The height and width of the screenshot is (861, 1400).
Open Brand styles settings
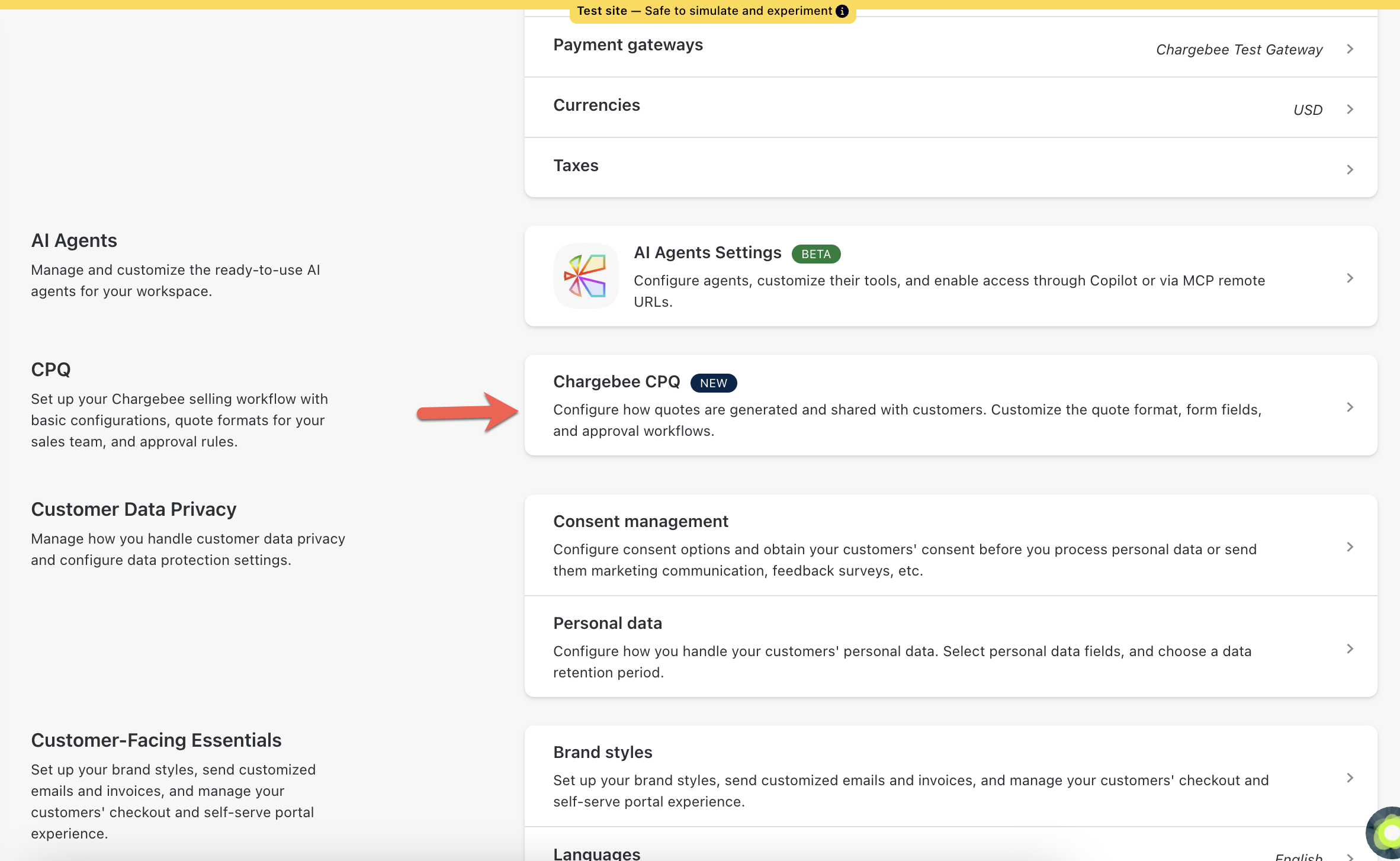[602, 753]
